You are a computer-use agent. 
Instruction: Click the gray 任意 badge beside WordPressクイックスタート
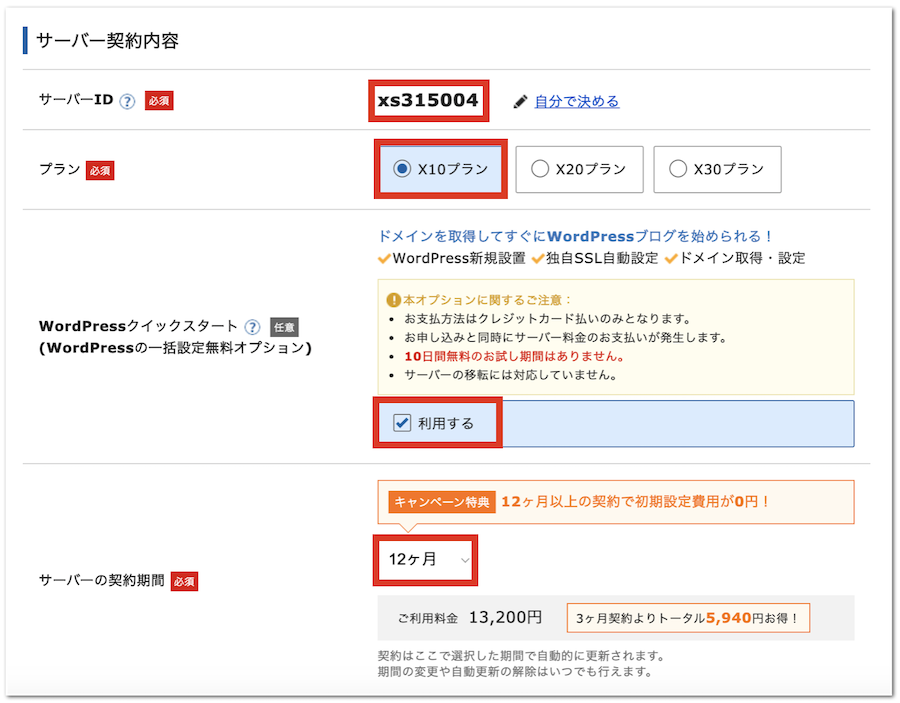[x=284, y=327]
